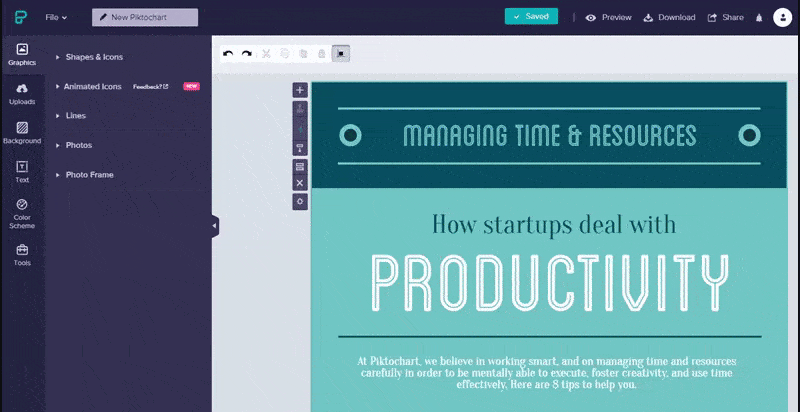The image size is (800, 412).
Task: Download the infographic
Action: pos(669,17)
